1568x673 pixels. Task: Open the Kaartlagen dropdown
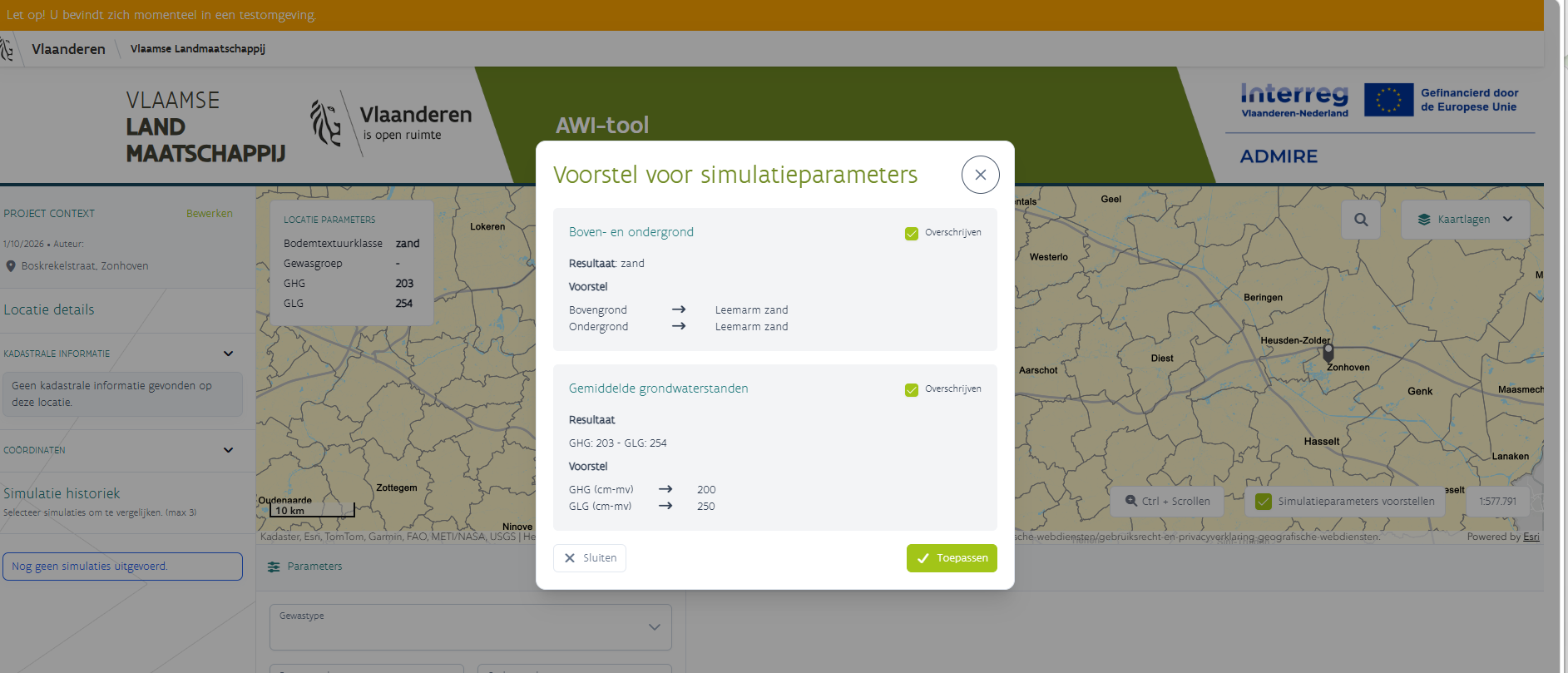coord(1465,220)
